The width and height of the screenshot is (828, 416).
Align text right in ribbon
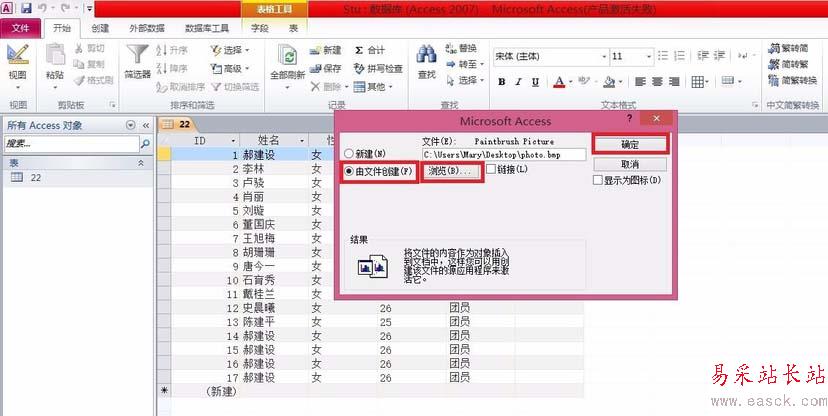click(x=674, y=82)
